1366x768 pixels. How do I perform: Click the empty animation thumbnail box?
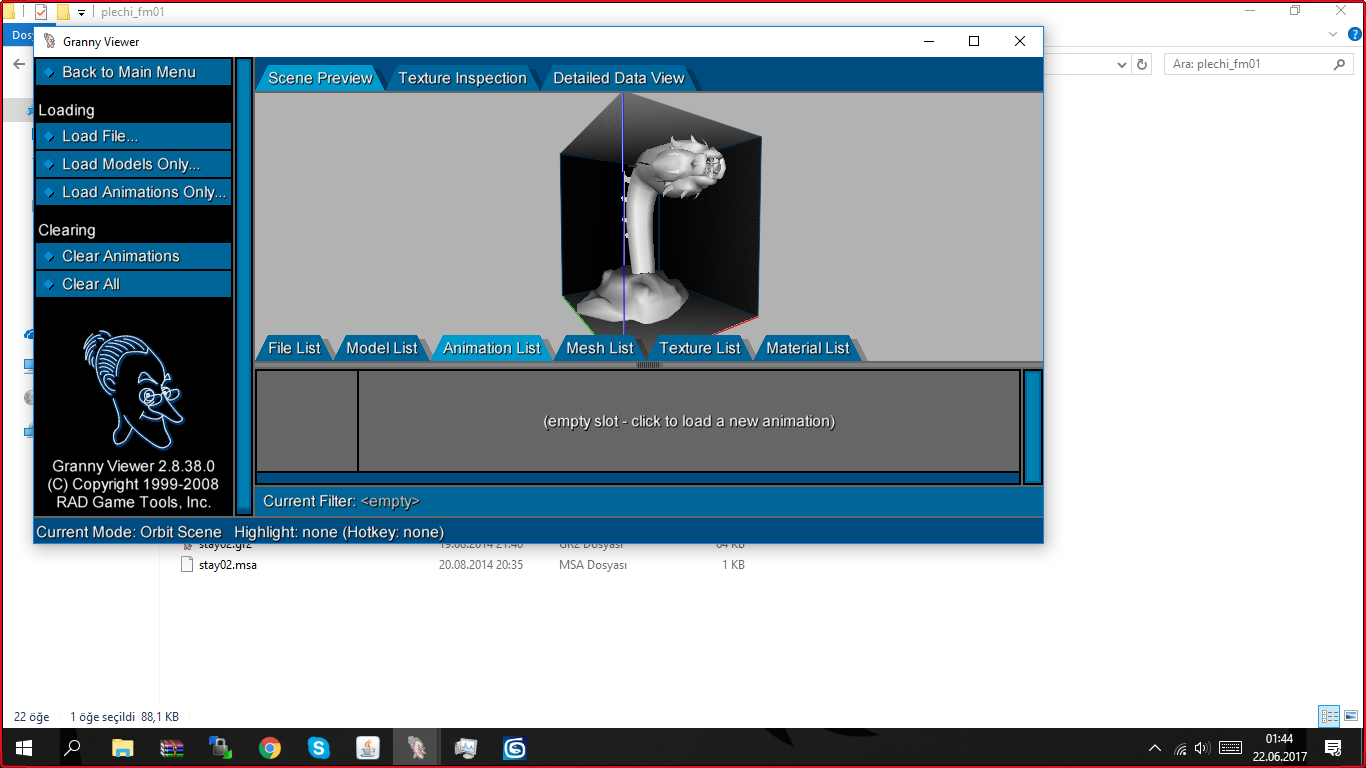[x=307, y=421]
